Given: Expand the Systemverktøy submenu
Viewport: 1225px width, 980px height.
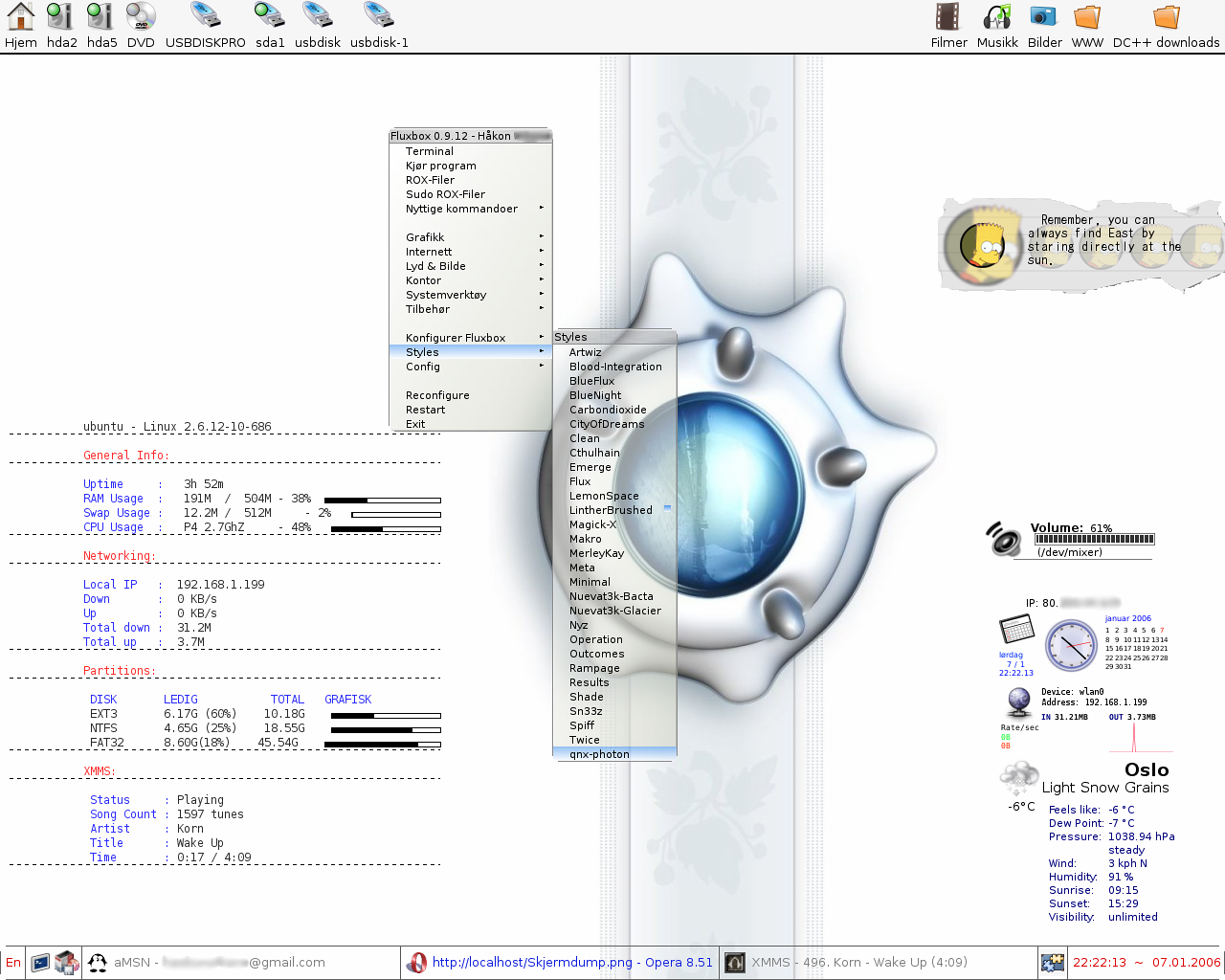Looking at the screenshot, I should (x=471, y=295).
